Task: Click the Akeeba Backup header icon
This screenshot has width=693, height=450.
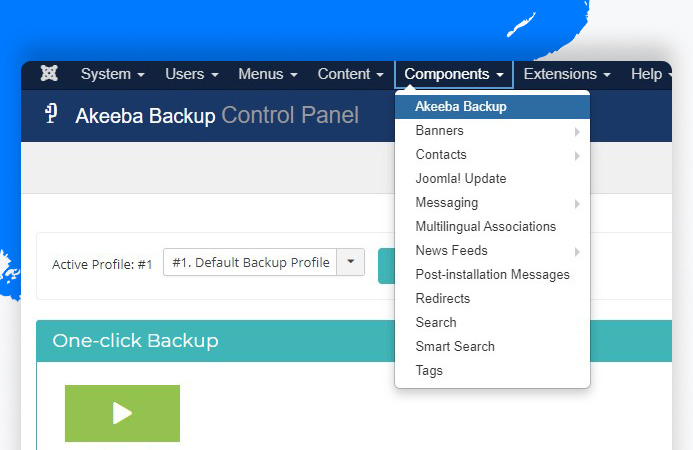Action: [51, 114]
